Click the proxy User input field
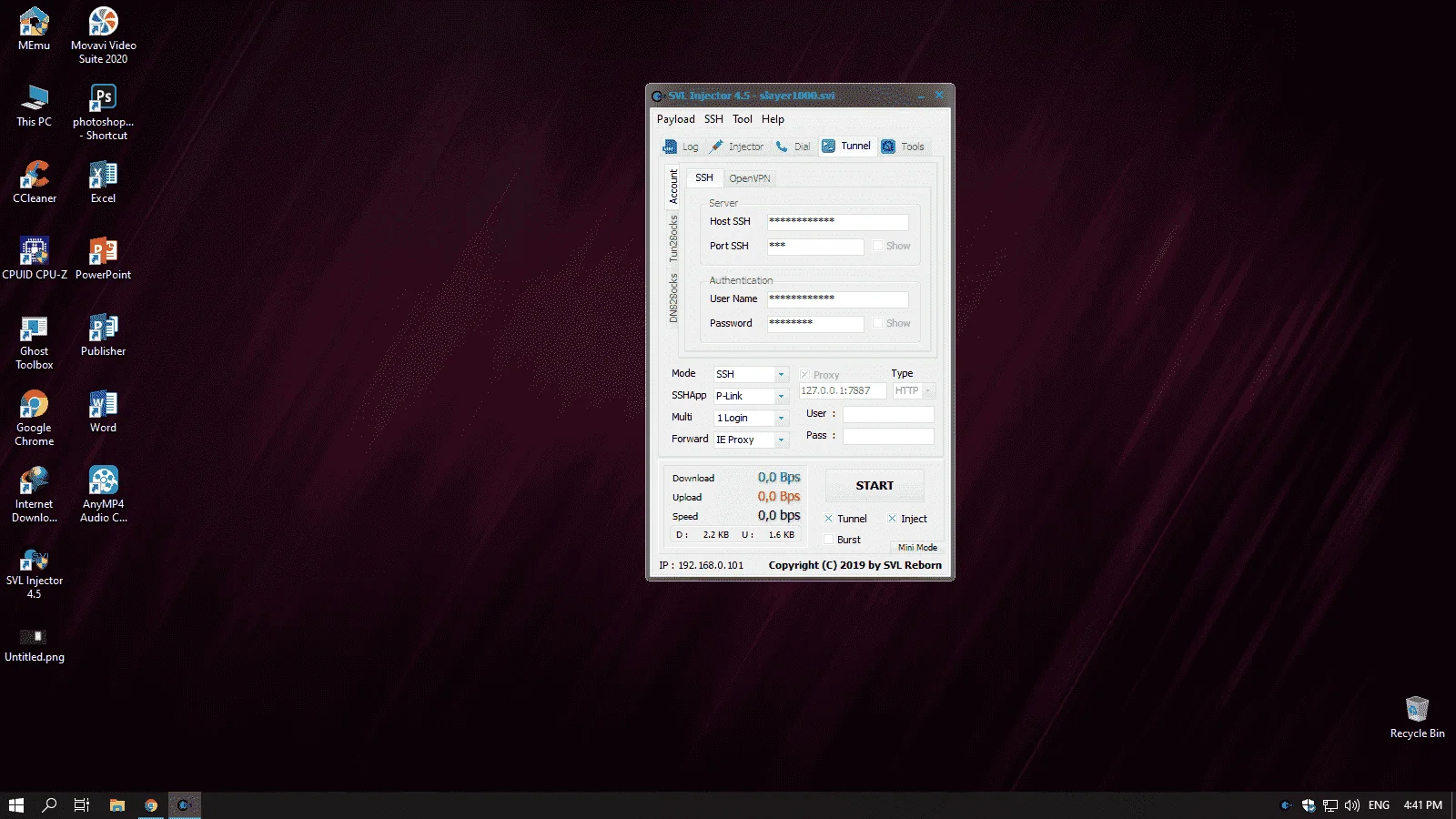 (888, 414)
